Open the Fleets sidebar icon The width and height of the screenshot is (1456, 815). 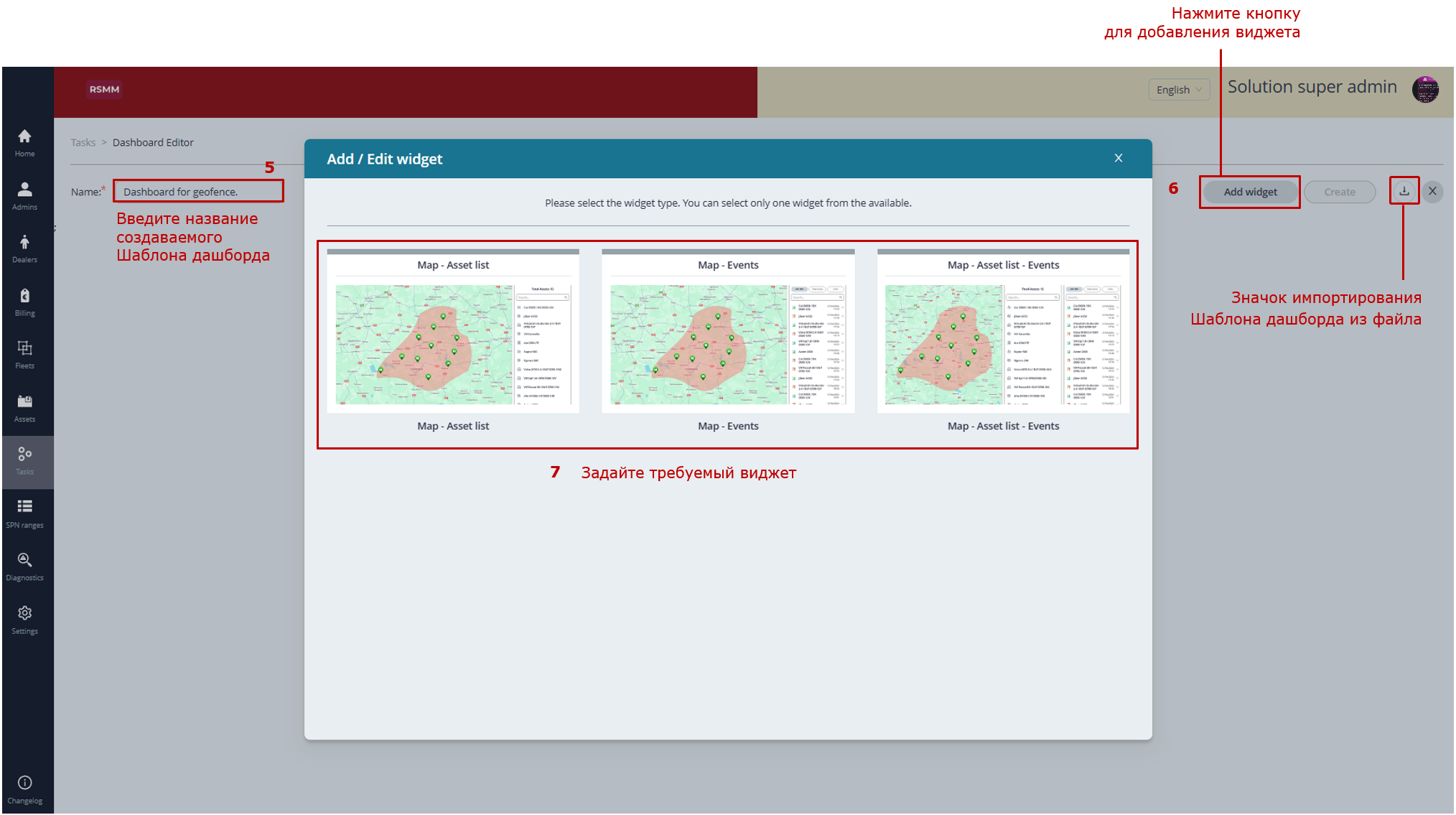pos(24,355)
